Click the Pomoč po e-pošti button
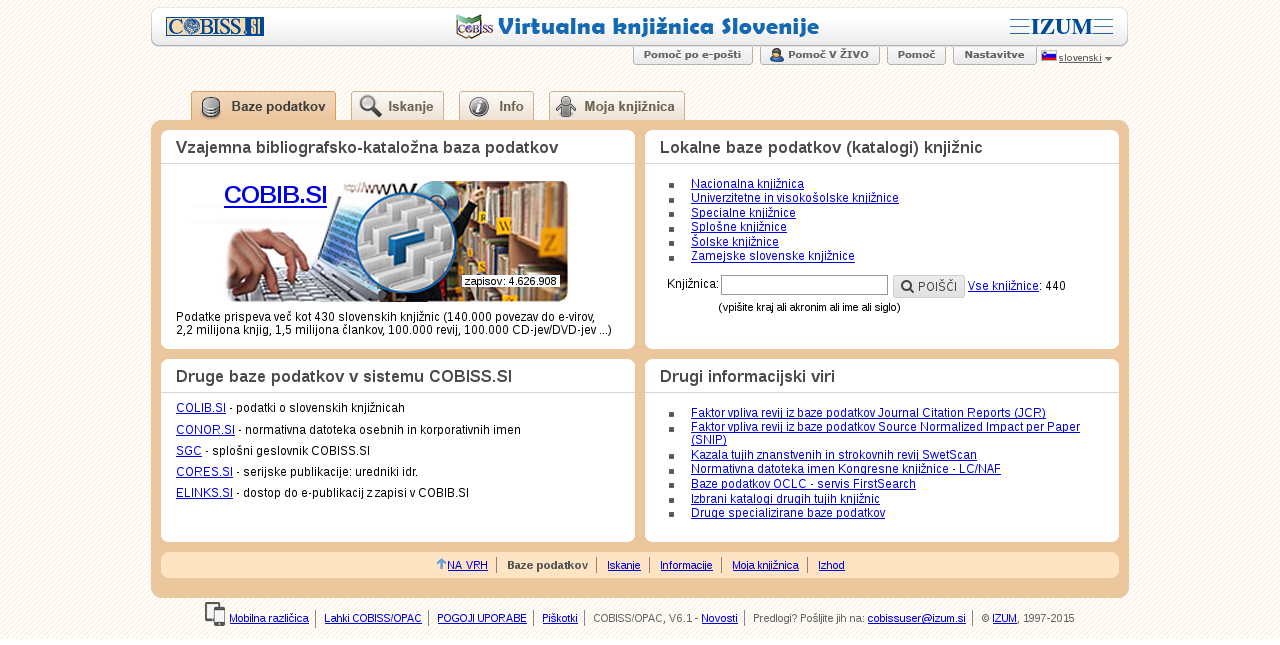Screen dimensions: 1280x645 [692, 55]
